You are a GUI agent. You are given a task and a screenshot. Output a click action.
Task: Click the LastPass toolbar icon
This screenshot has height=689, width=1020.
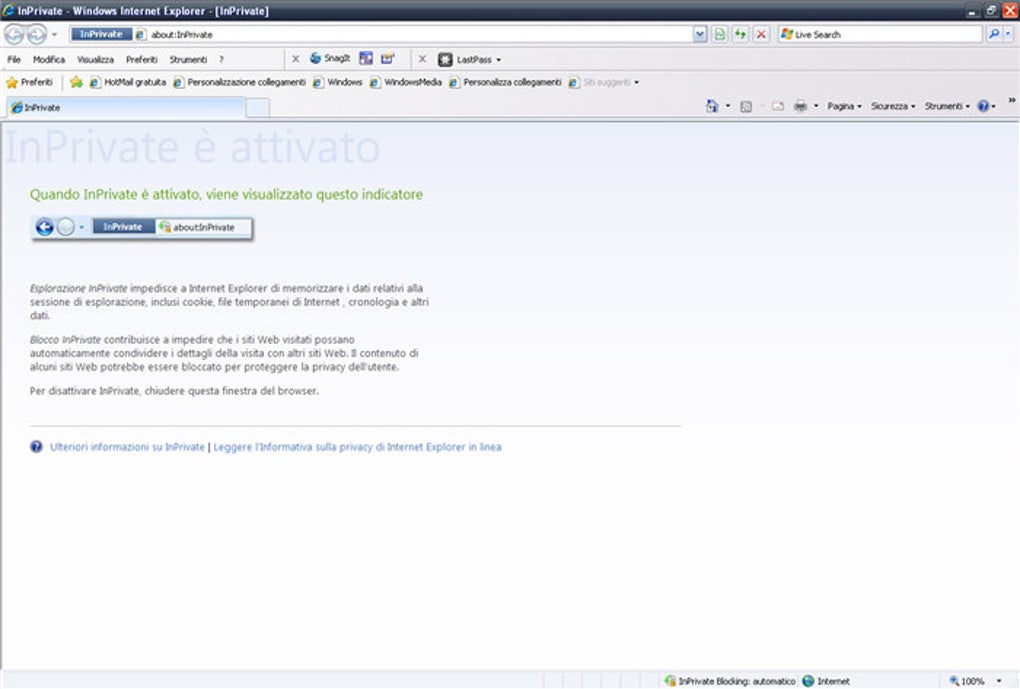[x=469, y=59]
